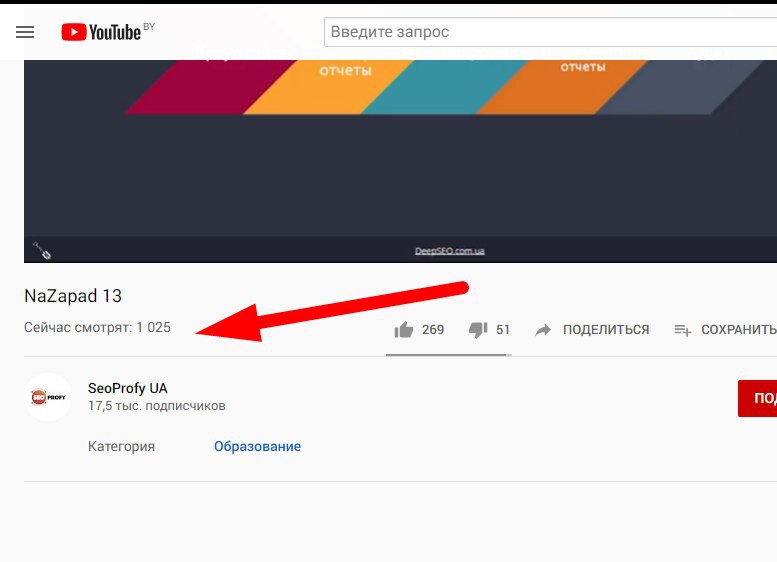Click the DeepSEO.com.ua link in video
The image size is (777, 562).
(x=449, y=251)
